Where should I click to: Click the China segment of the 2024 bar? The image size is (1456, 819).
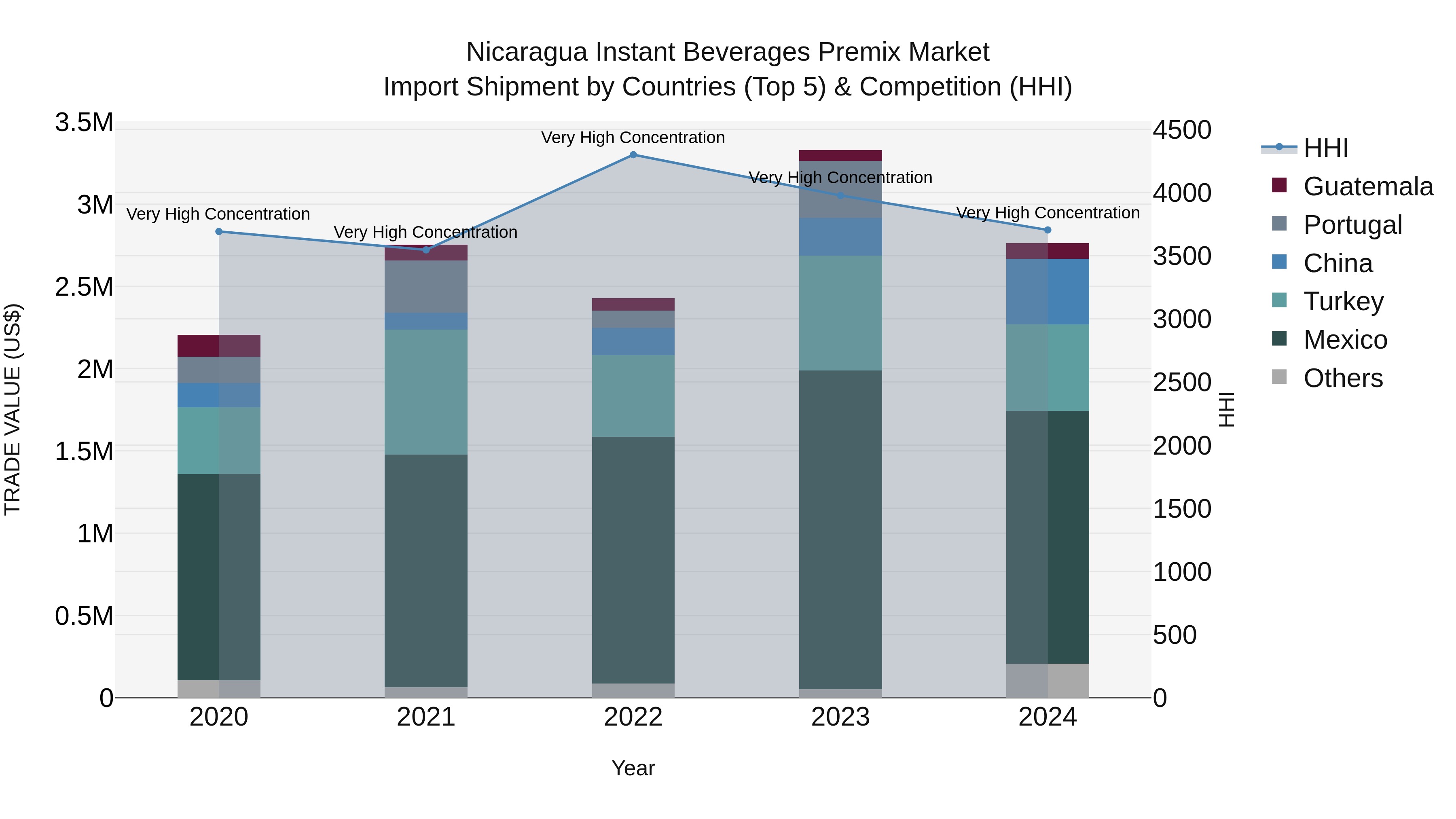pyautogui.click(x=1048, y=292)
